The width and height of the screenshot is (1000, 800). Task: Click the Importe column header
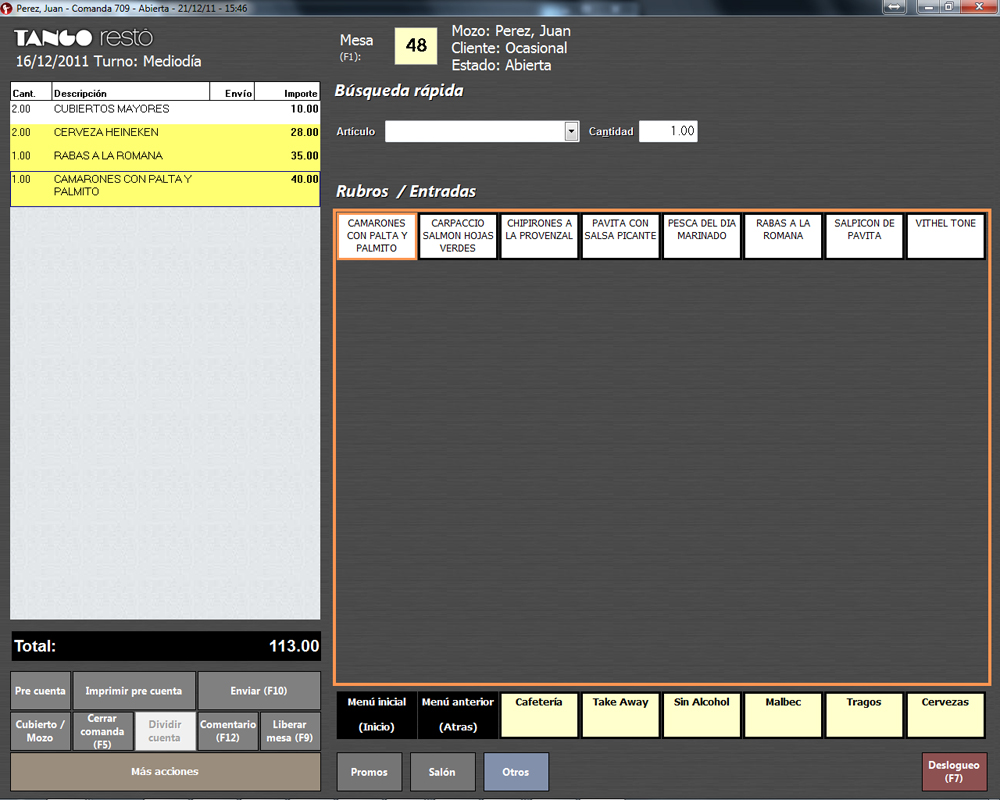[x=288, y=93]
